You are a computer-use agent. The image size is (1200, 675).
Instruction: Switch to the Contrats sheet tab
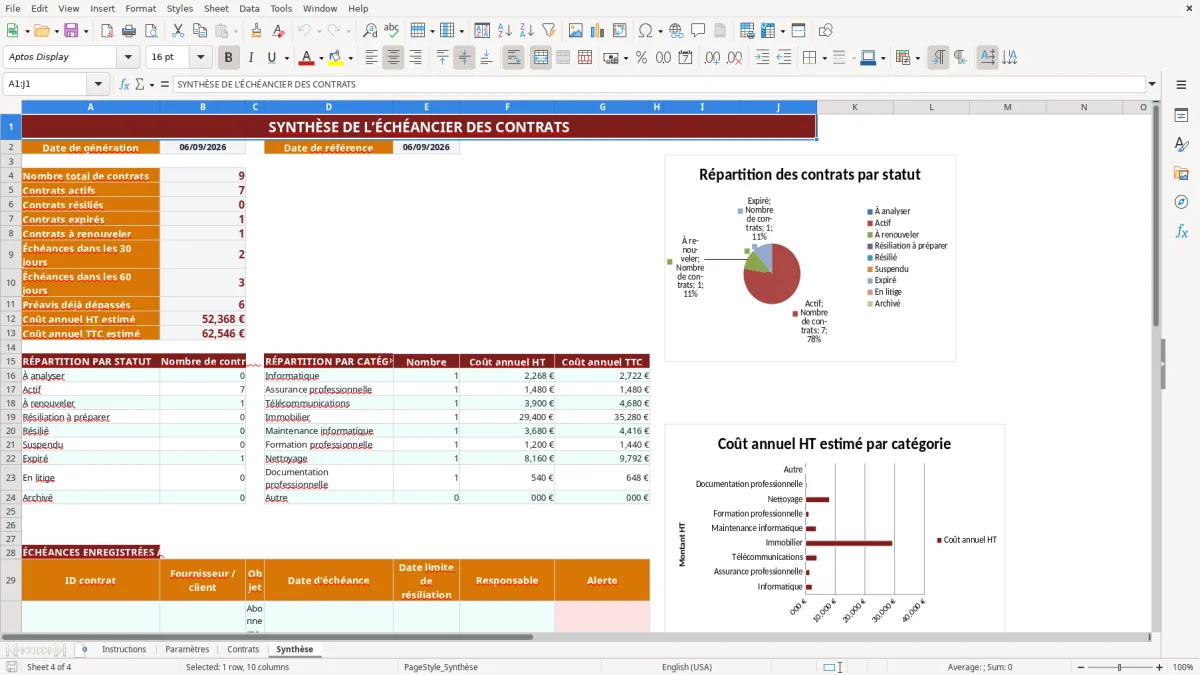[243, 649]
